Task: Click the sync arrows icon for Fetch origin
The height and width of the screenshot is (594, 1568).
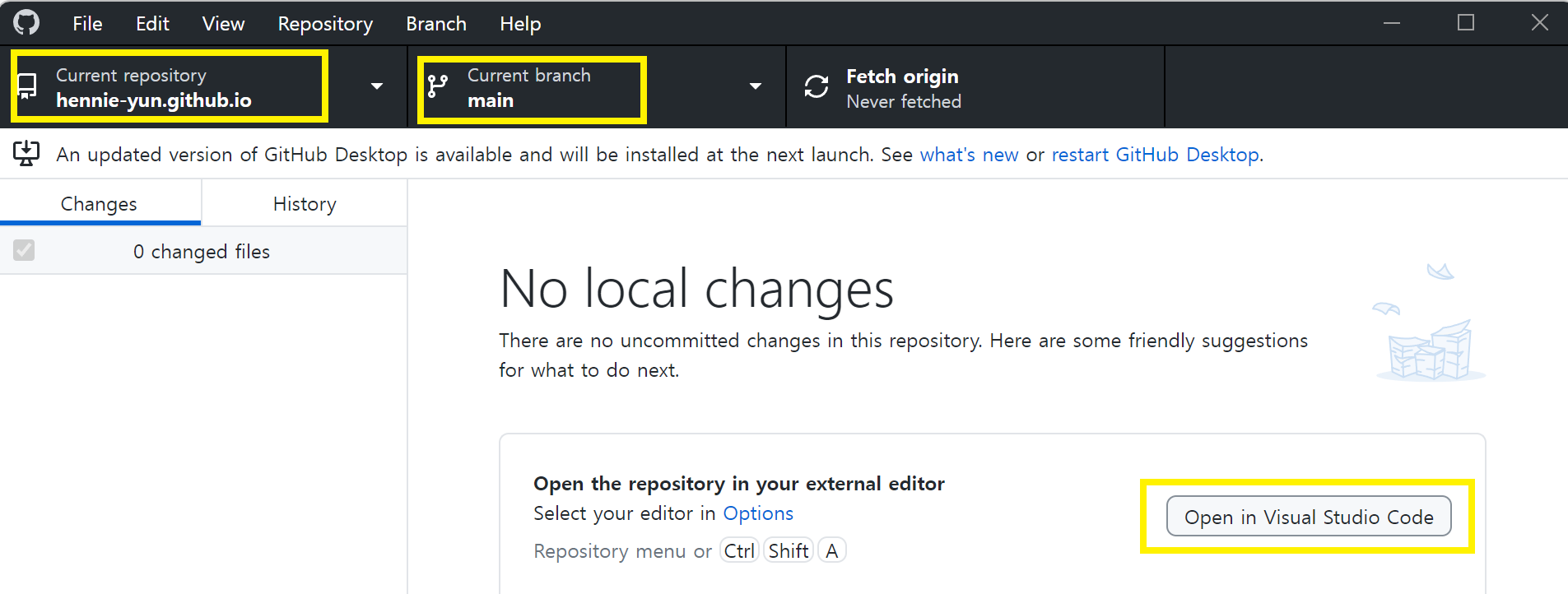Action: (x=817, y=86)
